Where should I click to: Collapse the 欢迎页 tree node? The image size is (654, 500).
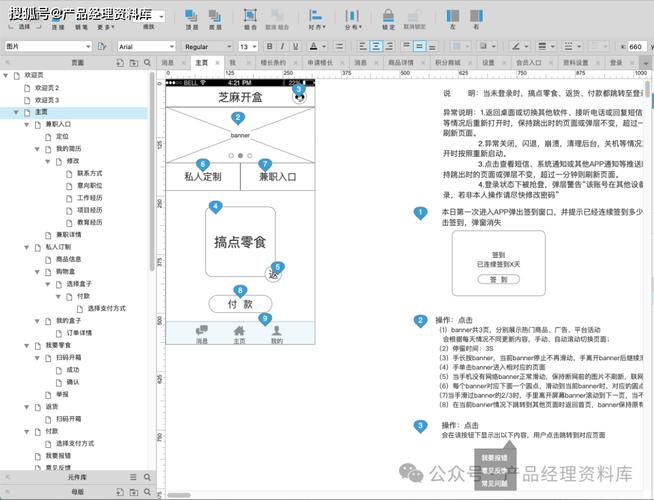point(6,75)
